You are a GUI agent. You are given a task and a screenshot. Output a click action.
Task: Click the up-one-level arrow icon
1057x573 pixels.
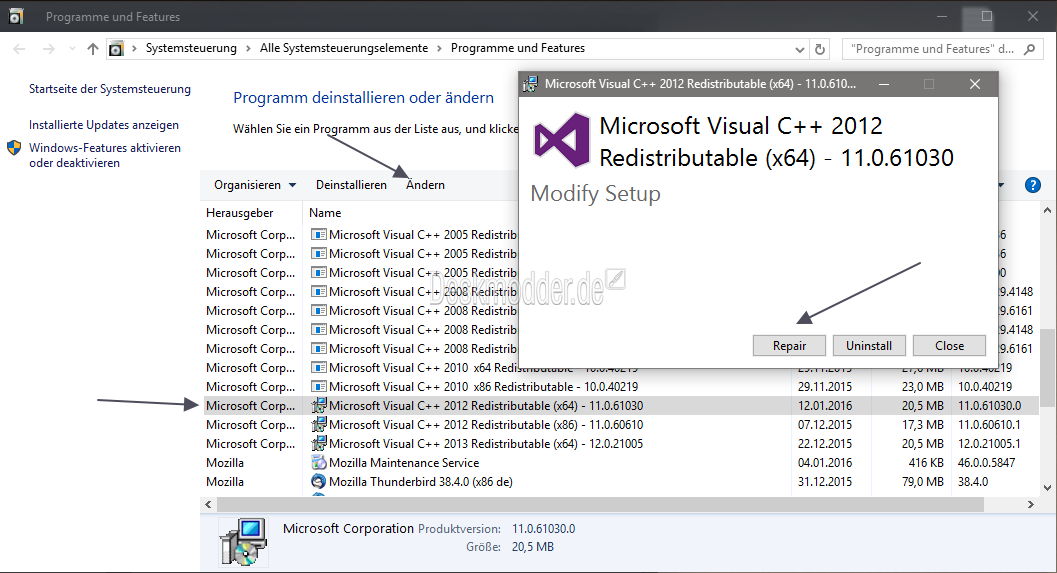click(x=92, y=49)
